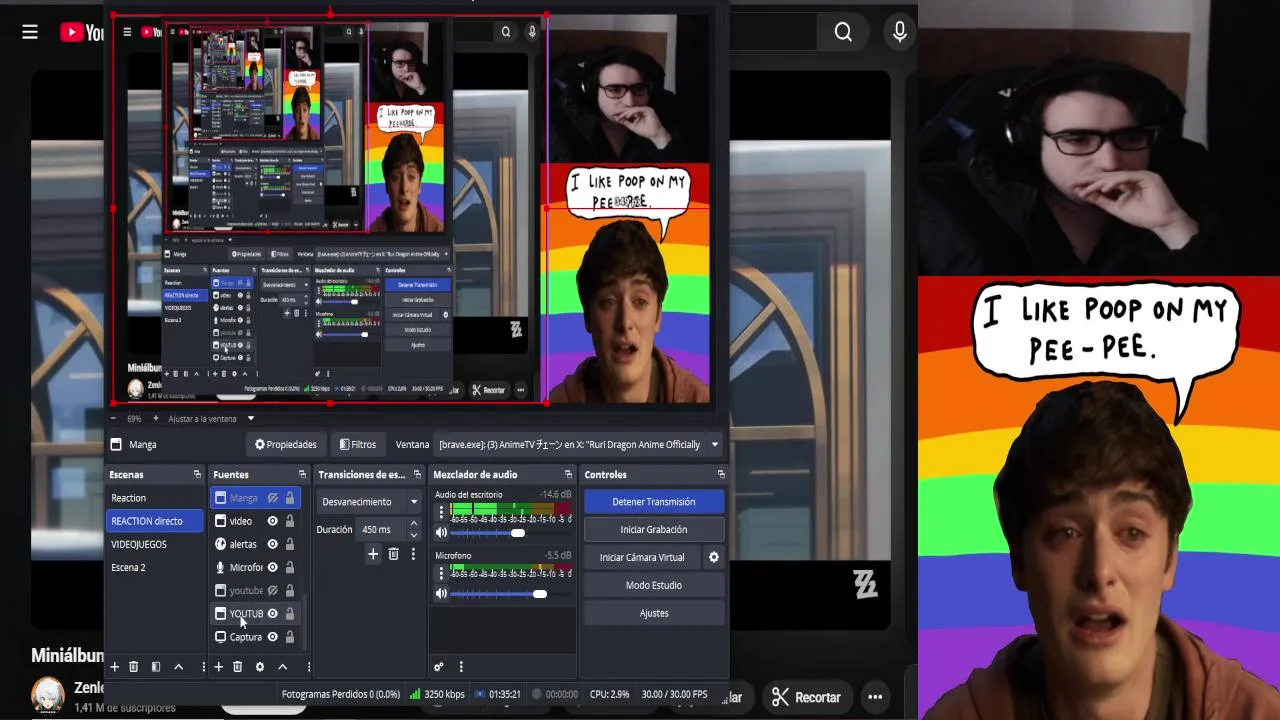Select the REACTION directo scene

pyautogui.click(x=154, y=521)
